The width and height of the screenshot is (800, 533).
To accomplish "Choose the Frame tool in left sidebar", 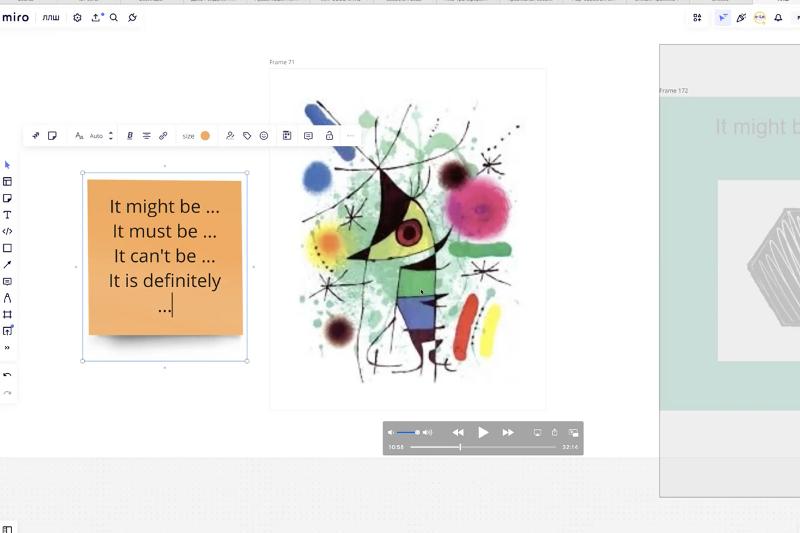I will pyautogui.click(x=7, y=315).
